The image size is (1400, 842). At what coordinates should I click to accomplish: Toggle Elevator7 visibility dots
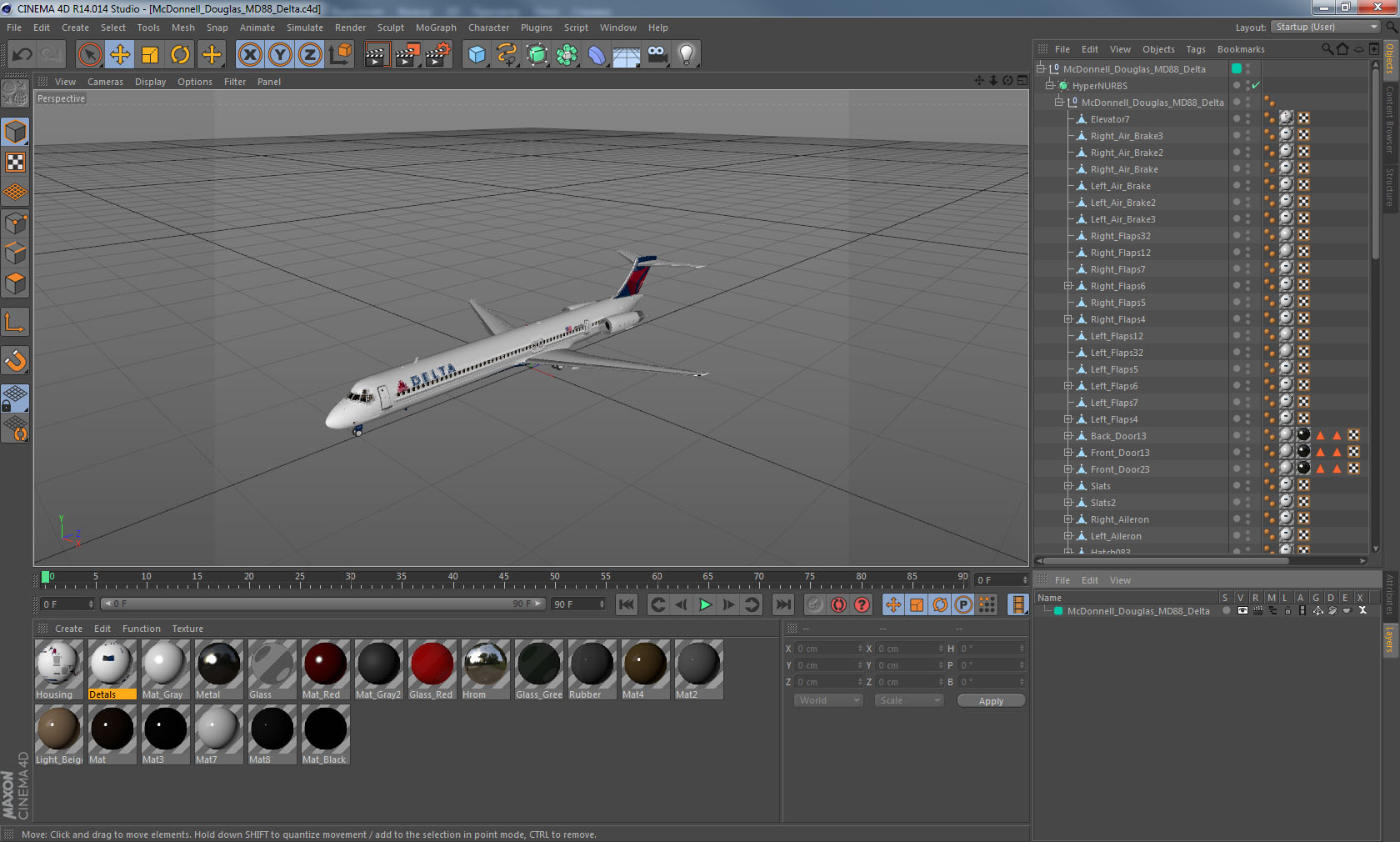pos(1247,119)
